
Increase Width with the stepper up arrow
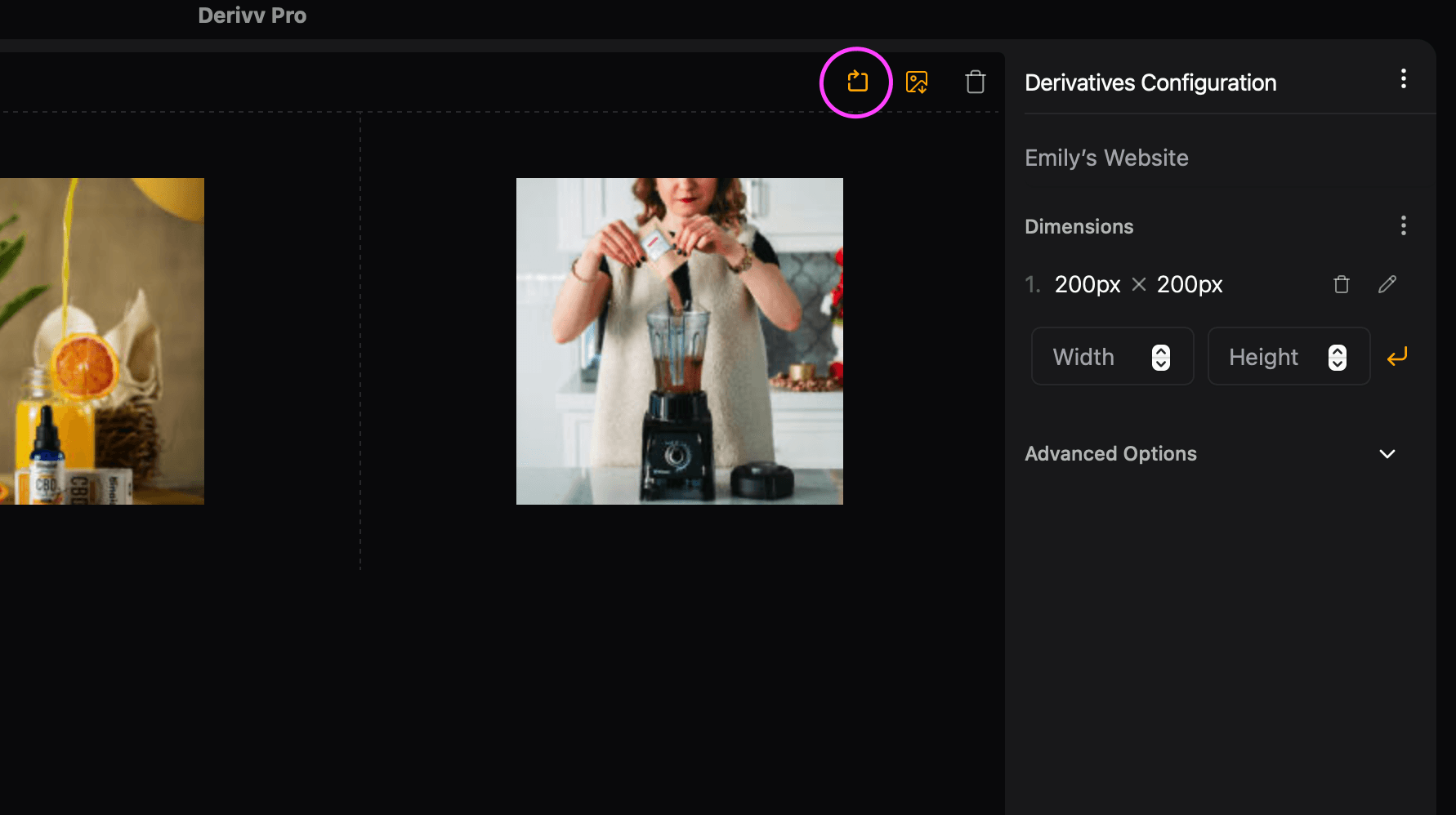point(1161,351)
